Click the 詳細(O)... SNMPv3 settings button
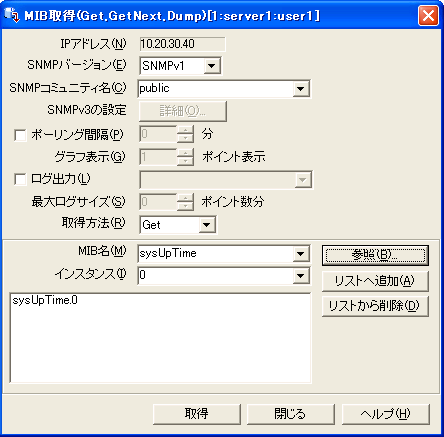The image size is (444, 437). [183, 111]
